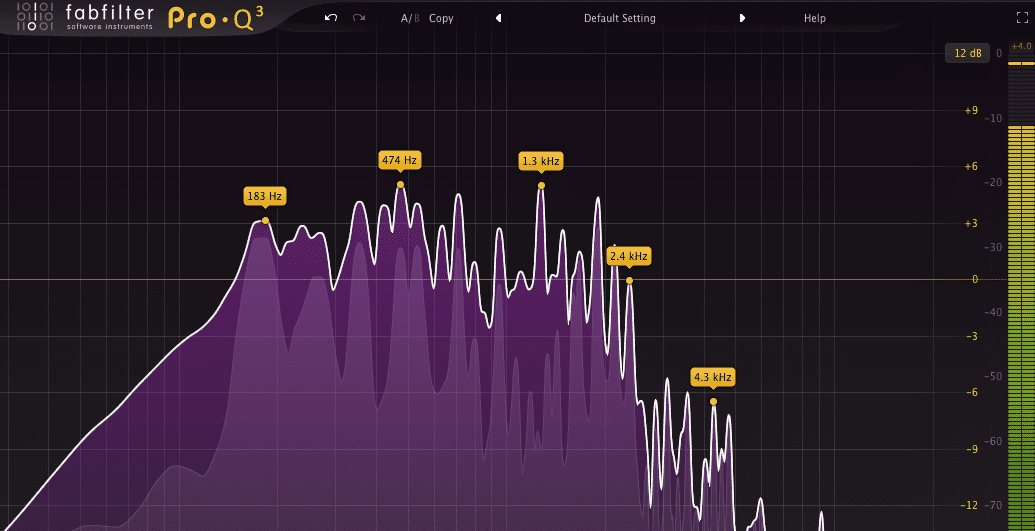Select the spectrum peak dot at 183 Hz
The height and width of the screenshot is (531, 1035).
tap(265, 221)
